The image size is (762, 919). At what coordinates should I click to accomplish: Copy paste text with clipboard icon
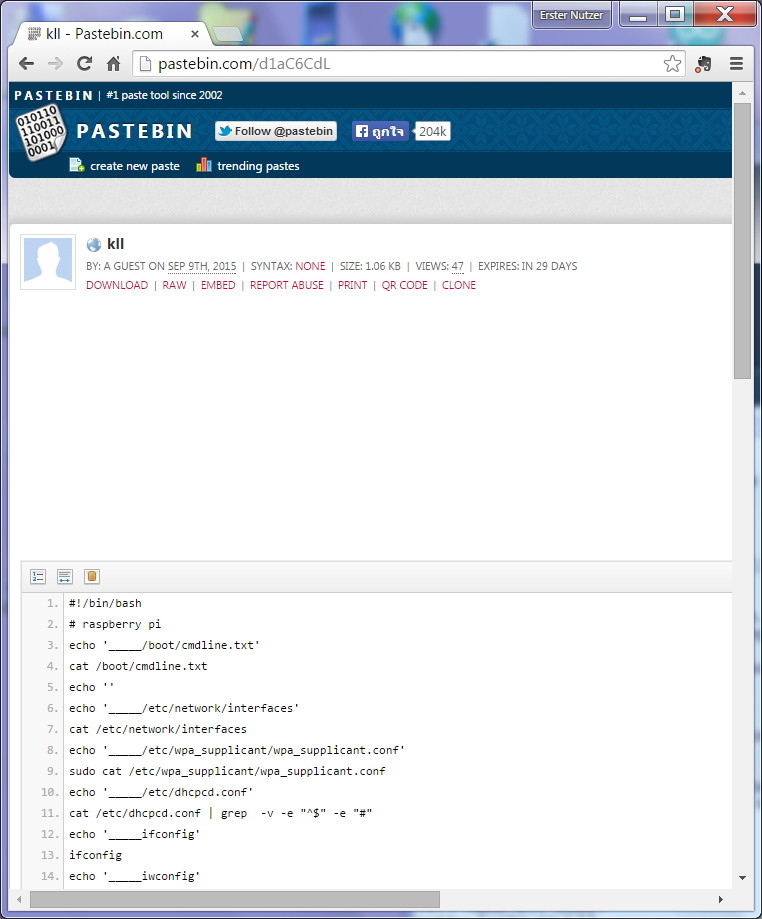pos(92,576)
